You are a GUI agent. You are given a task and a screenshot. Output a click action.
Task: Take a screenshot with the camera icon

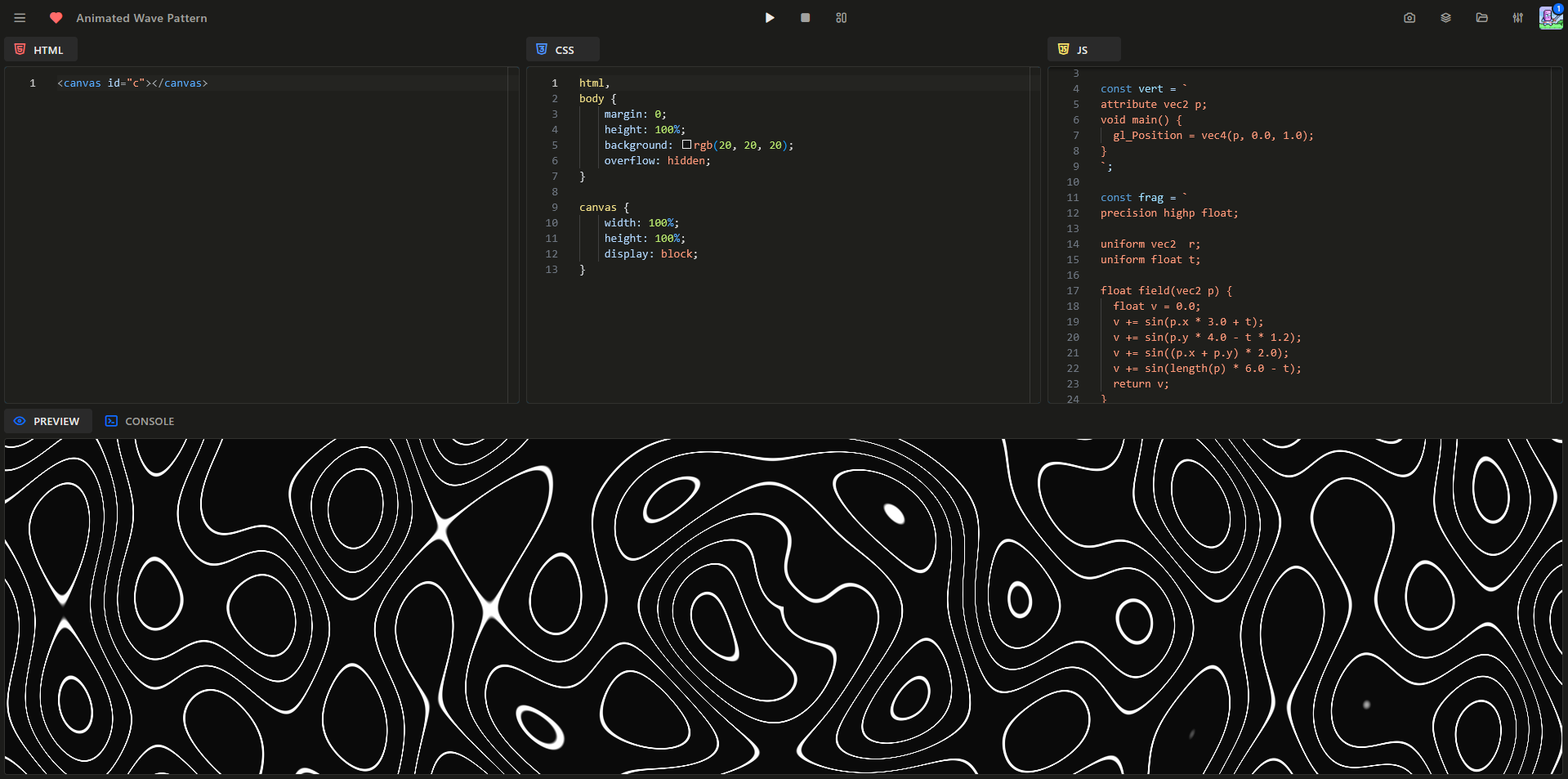[x=1409, y=17]
